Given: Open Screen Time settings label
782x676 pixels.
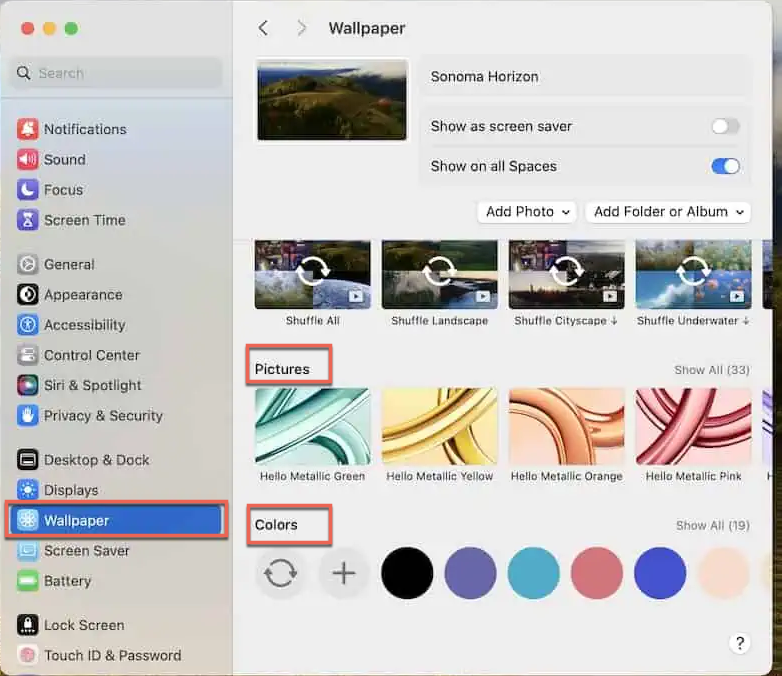Looking at the screenshot, I should pos(85,220).
